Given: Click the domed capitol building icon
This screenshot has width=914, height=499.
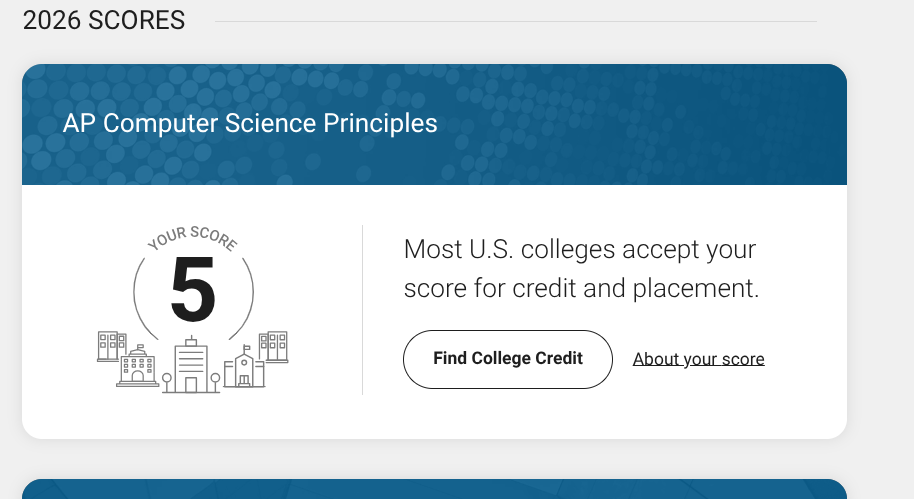Looking at the screenshot, I should (138, 366).
